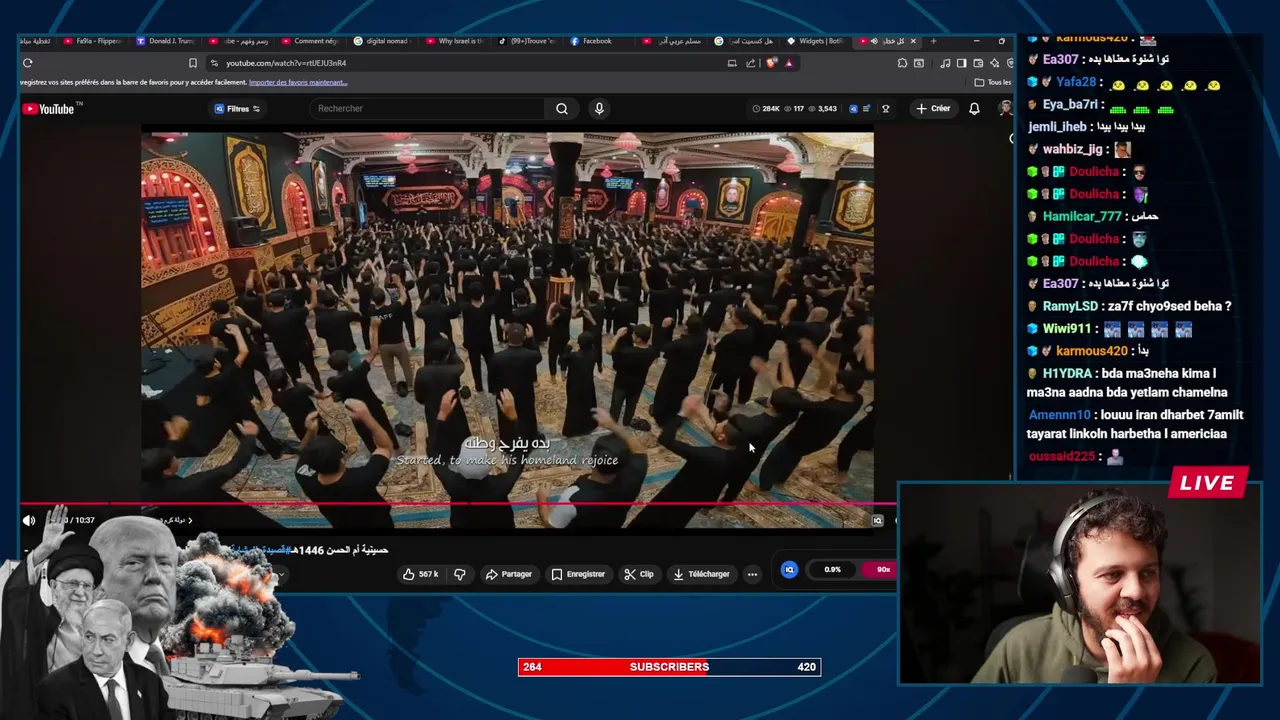The image size is (1280, 720).
Task: Close the active YouTube tab
Action: (913, 41)
